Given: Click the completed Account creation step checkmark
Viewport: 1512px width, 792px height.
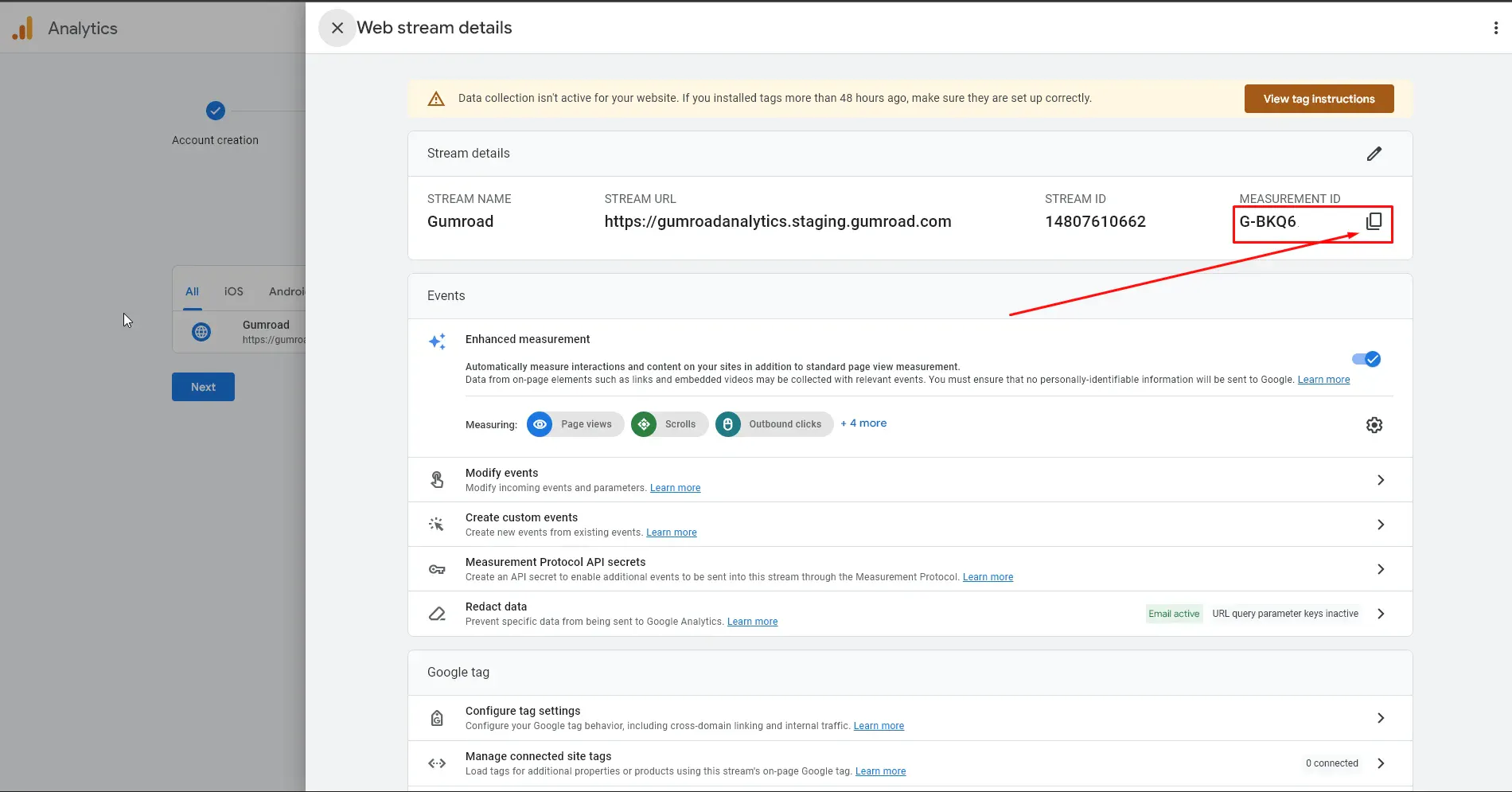Looking at the screenshot, I should 216,111.
